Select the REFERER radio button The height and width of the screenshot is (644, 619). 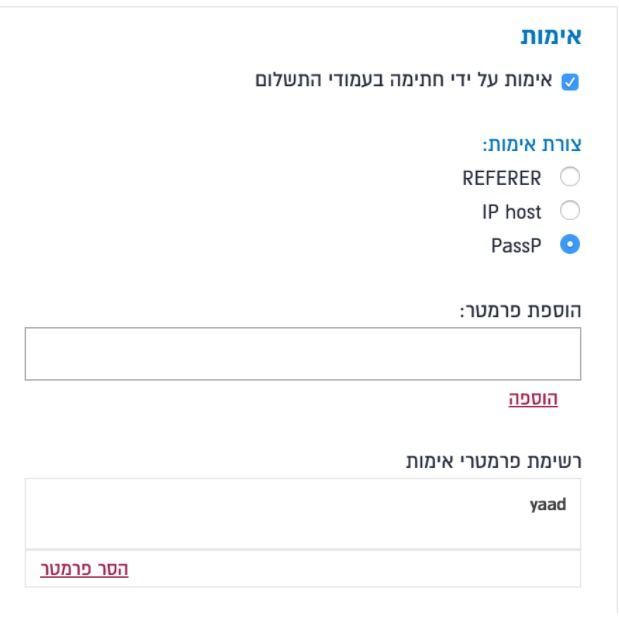tap(571, 178)
